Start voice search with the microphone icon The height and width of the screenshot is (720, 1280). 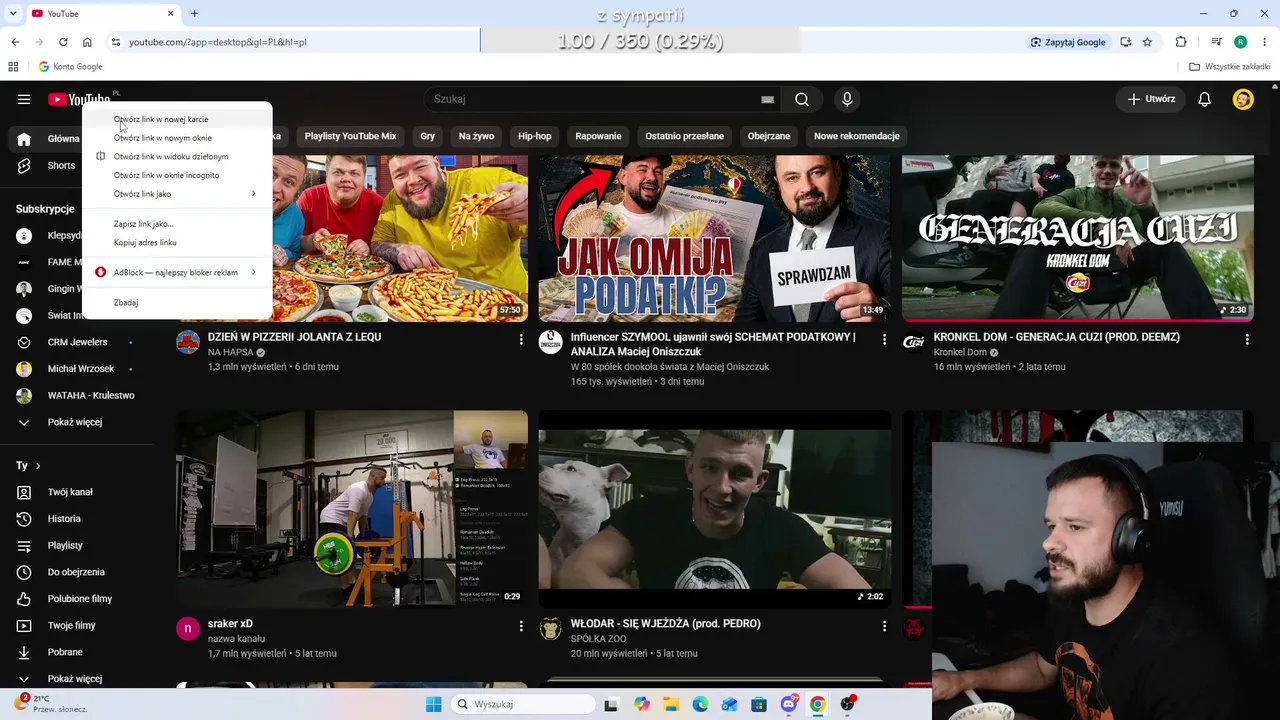(847, 99)
